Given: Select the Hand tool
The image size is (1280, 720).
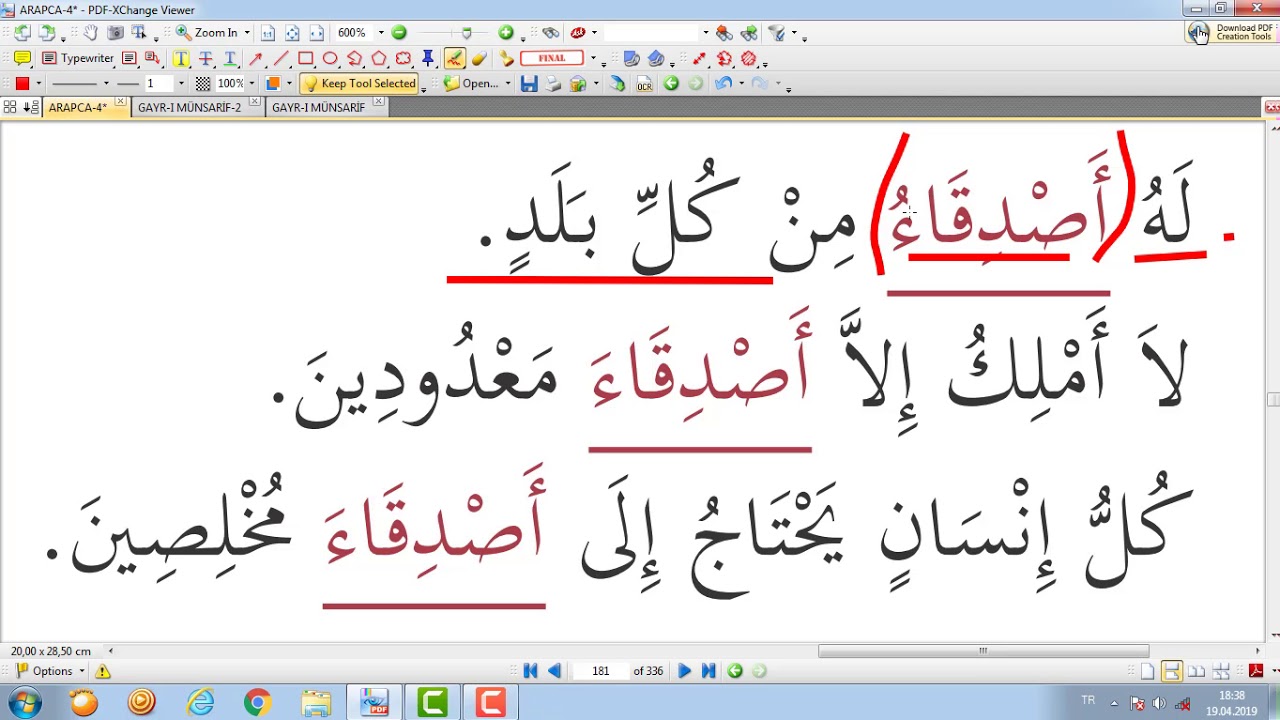Looking at the screenshot, I should [90, 33].
